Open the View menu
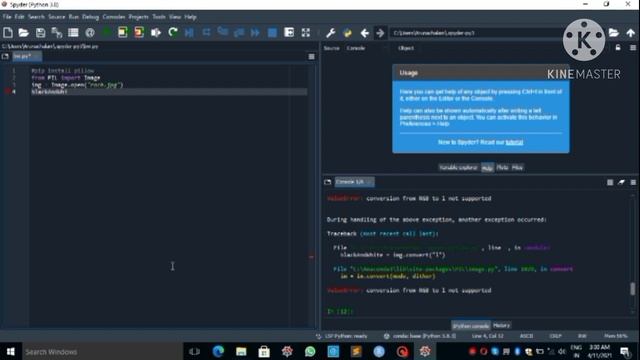This screenshot has width=640, height=360. tap(175, 17)
